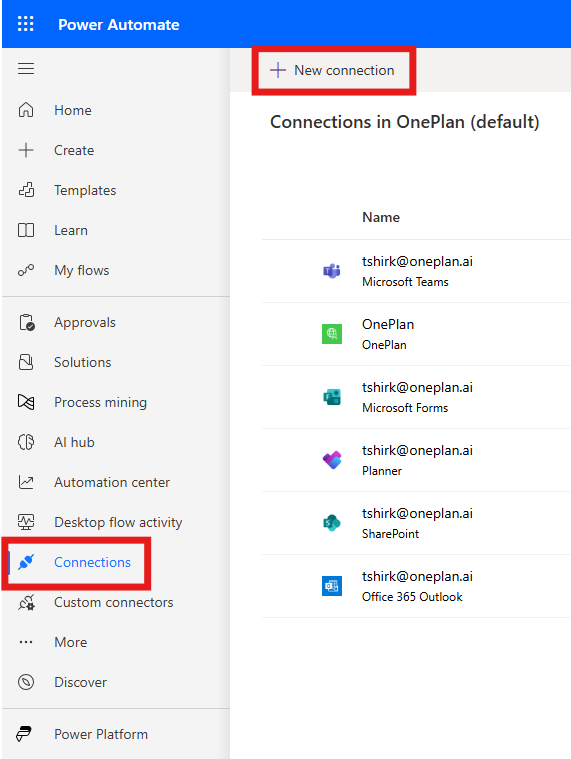Screen dimensions: 571x759
Task: Select Desktop flow activity
Action: (118, 522)
